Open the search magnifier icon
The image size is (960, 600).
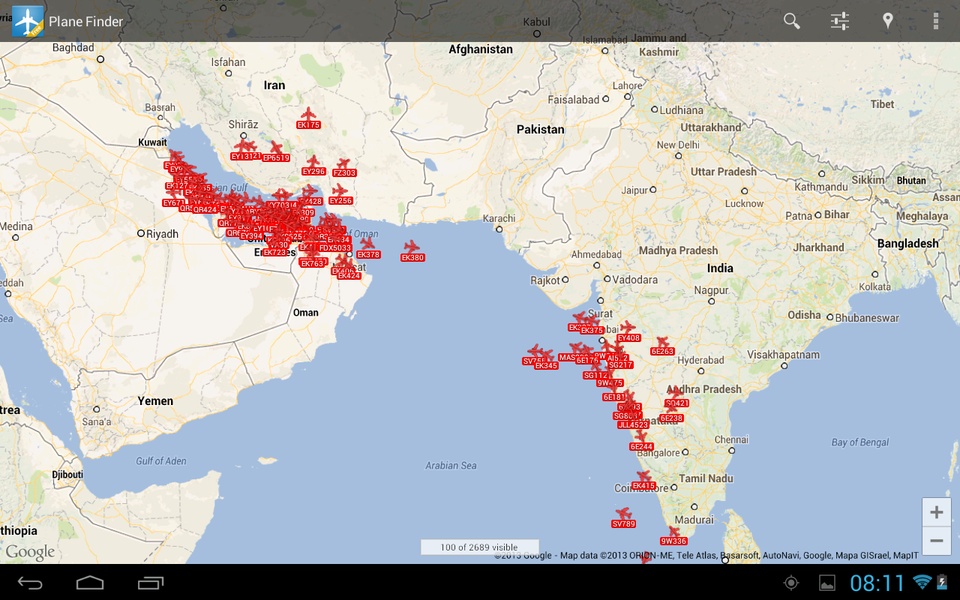(792, 21)
